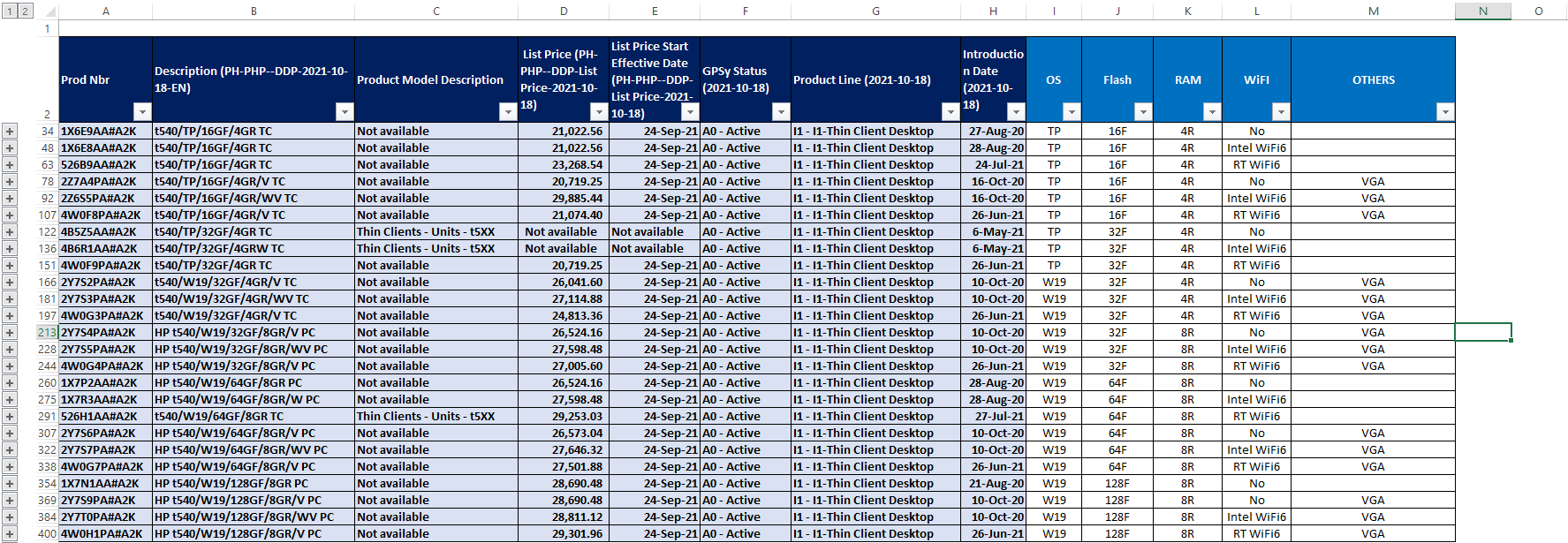1568x543 pixels.
Task: Expand the group at row 244
Action: [x=10, y=366]
